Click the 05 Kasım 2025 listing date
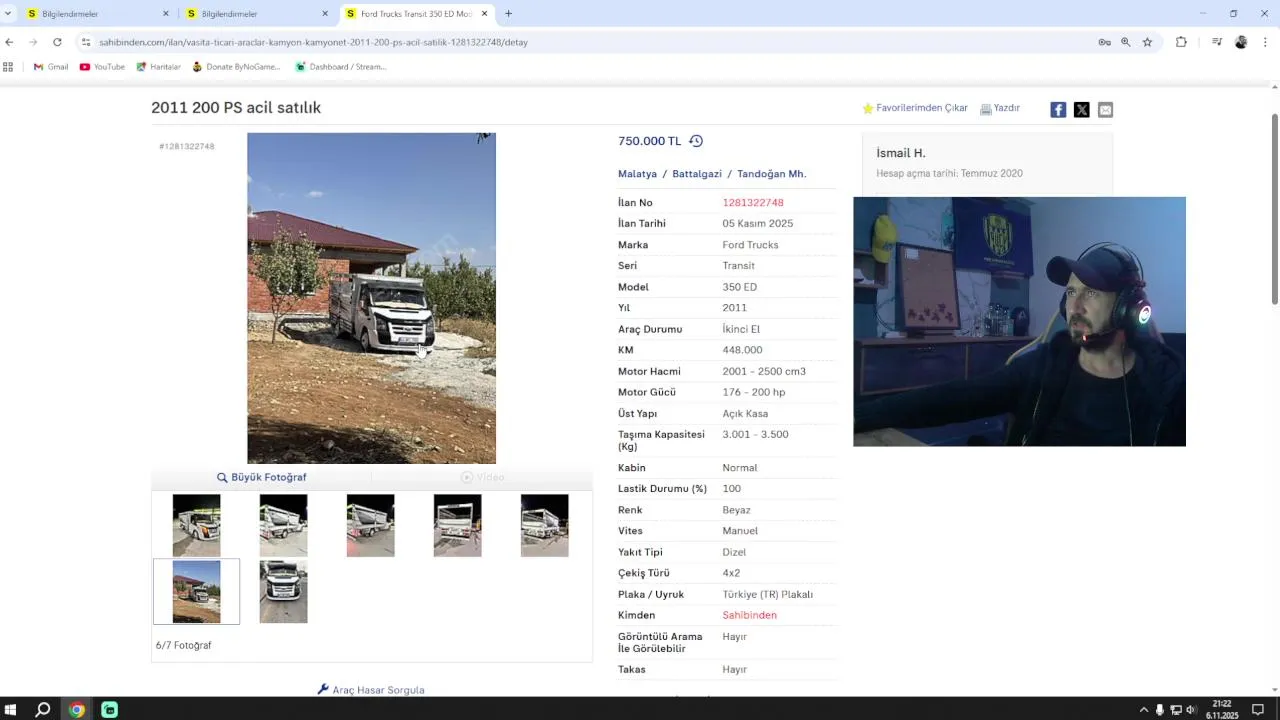 (757, 224)
